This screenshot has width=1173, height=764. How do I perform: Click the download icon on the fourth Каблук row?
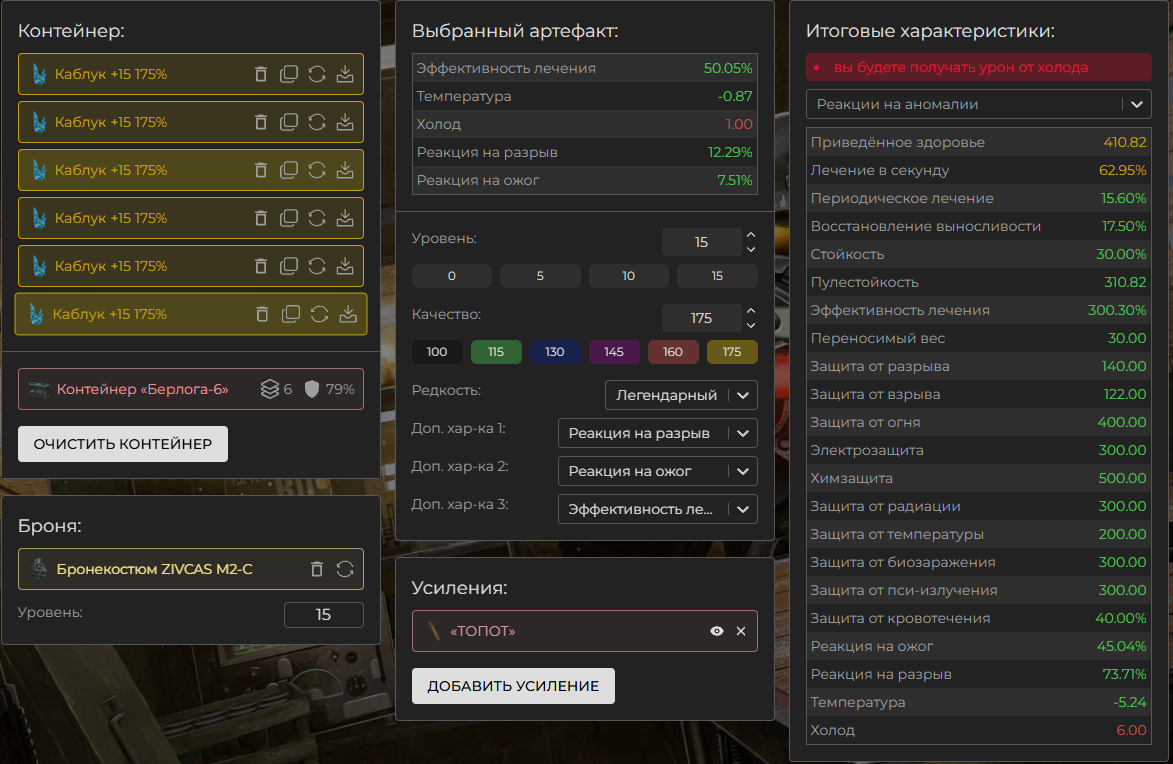point(345,218)
